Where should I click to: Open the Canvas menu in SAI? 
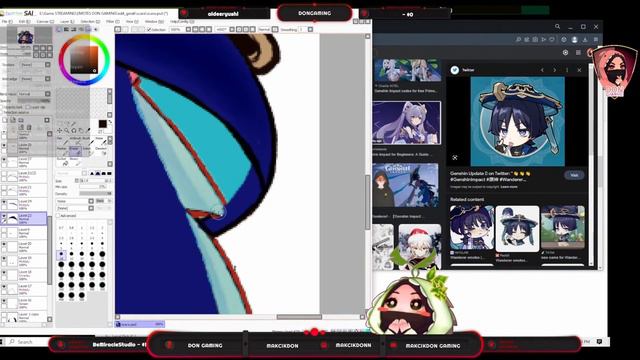tap(44, 21)
